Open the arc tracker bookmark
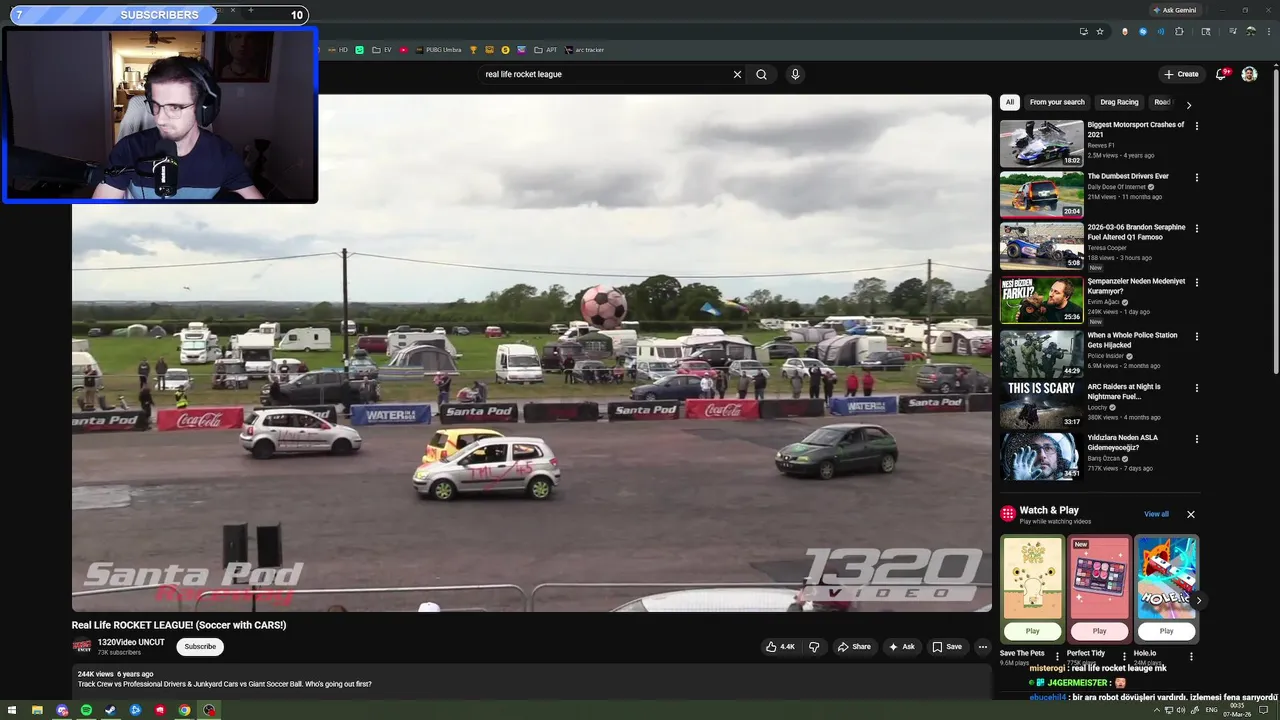This screenshot has width=1280, height=720. (584, 50)
